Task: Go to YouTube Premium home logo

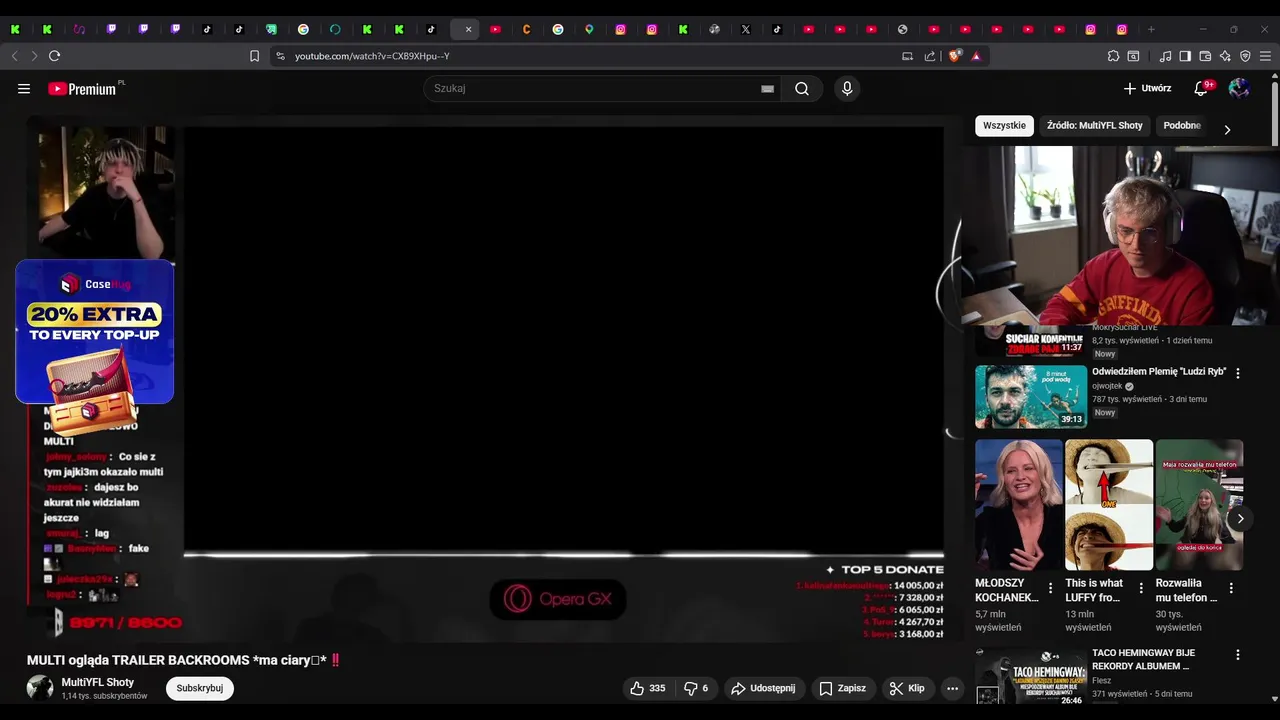Action: coord(82,89)
